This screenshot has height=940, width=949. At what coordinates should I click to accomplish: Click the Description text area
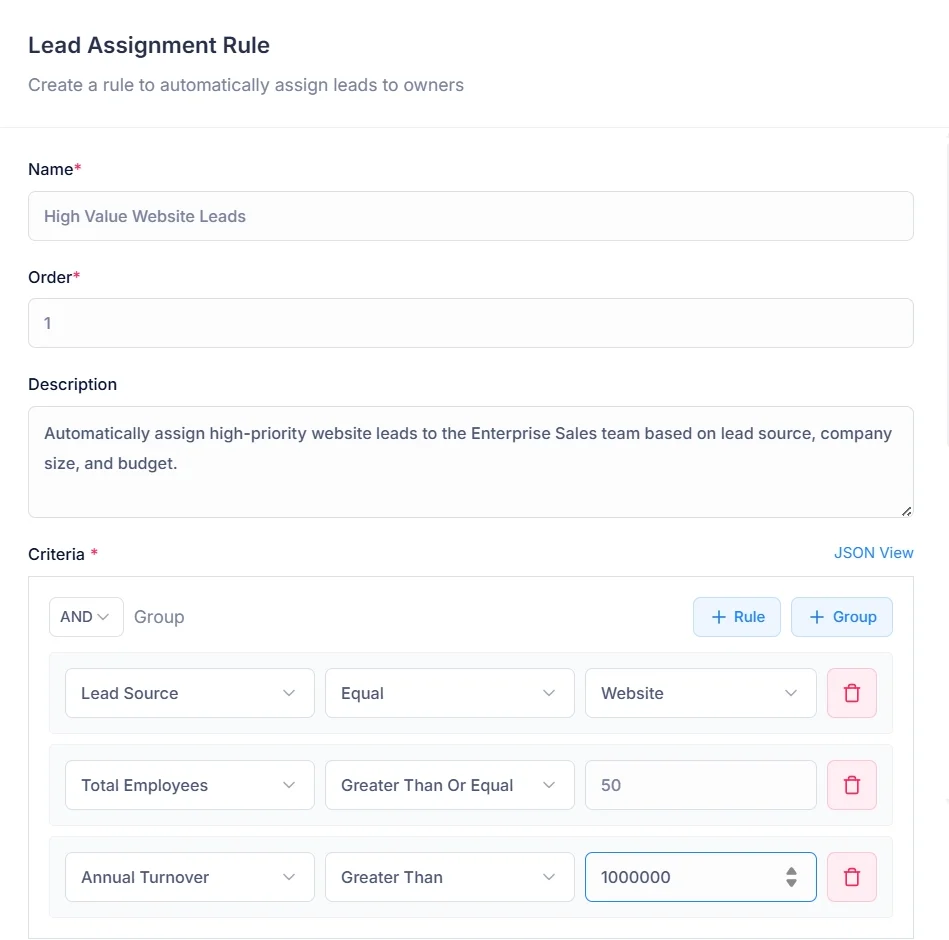[x=471, y=462]
